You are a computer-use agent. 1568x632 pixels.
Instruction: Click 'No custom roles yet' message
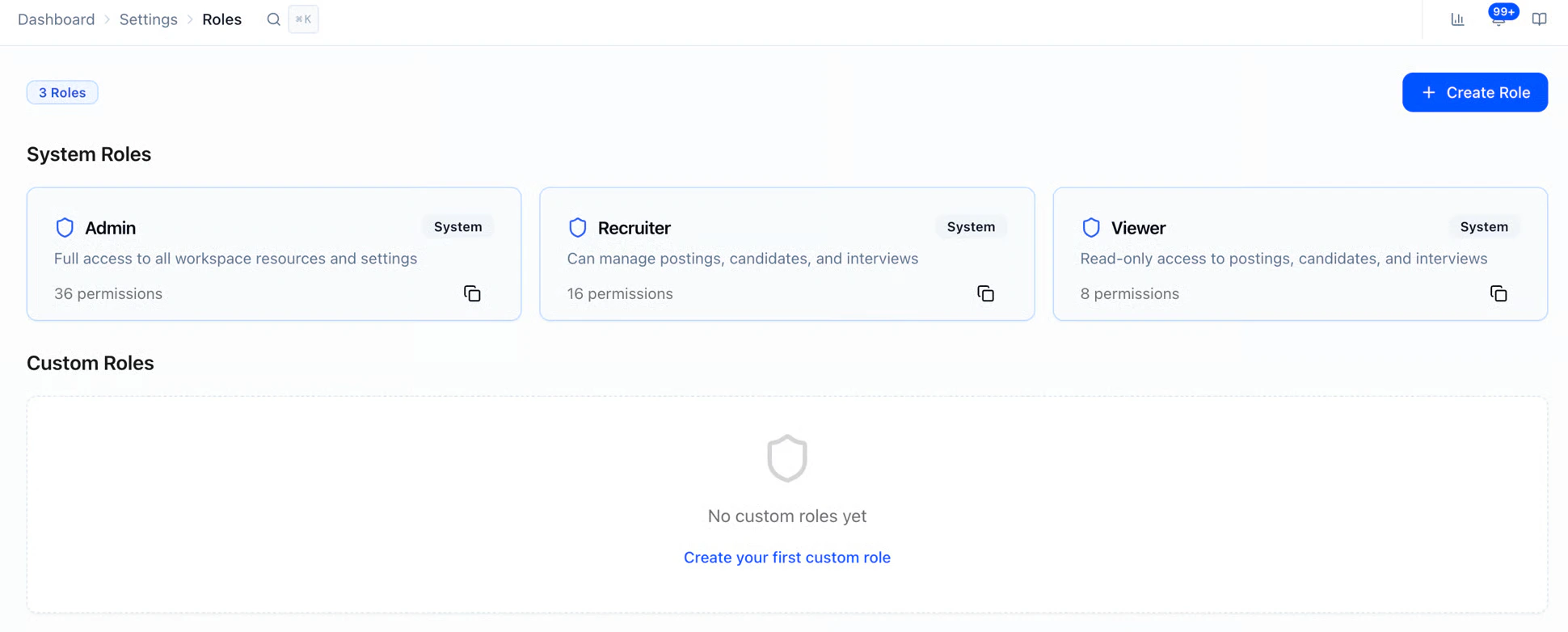pyautogui.click(x=787, y=516)
